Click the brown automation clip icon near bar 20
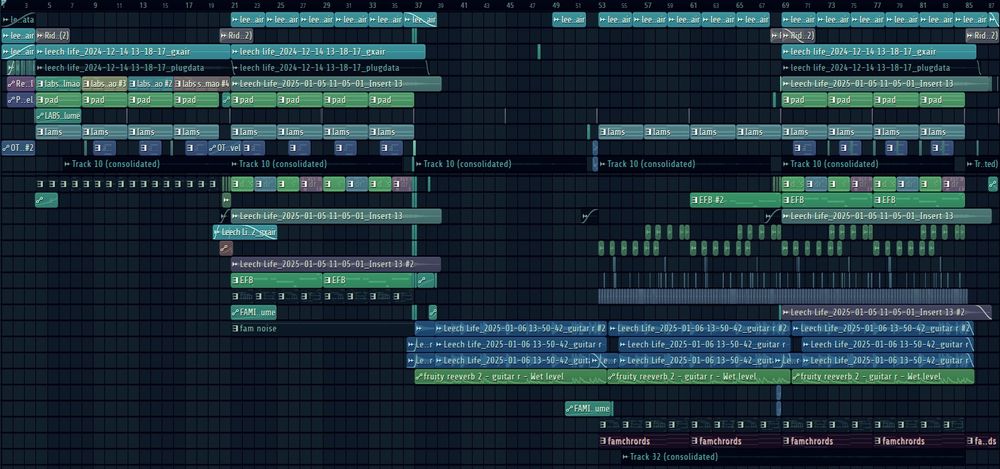1000x469 pixels. (x=226, y=248)
